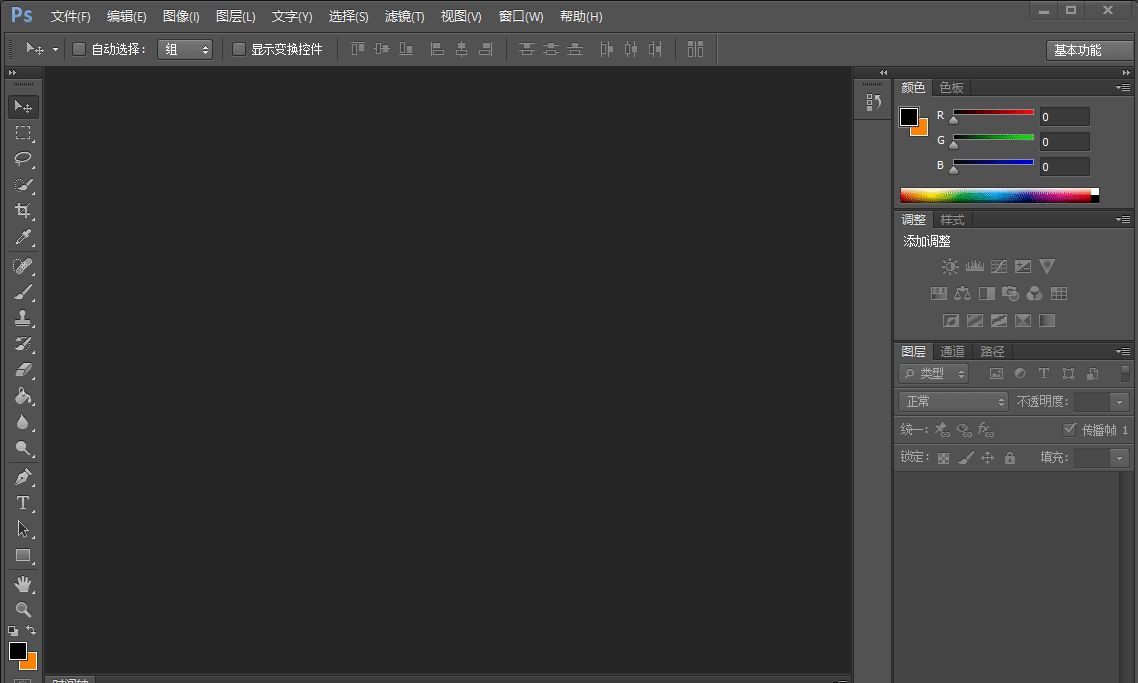This screenshot has width=1138, height=683.
Task: Select the Move tool in the toolbox
Action: (23, 107)
